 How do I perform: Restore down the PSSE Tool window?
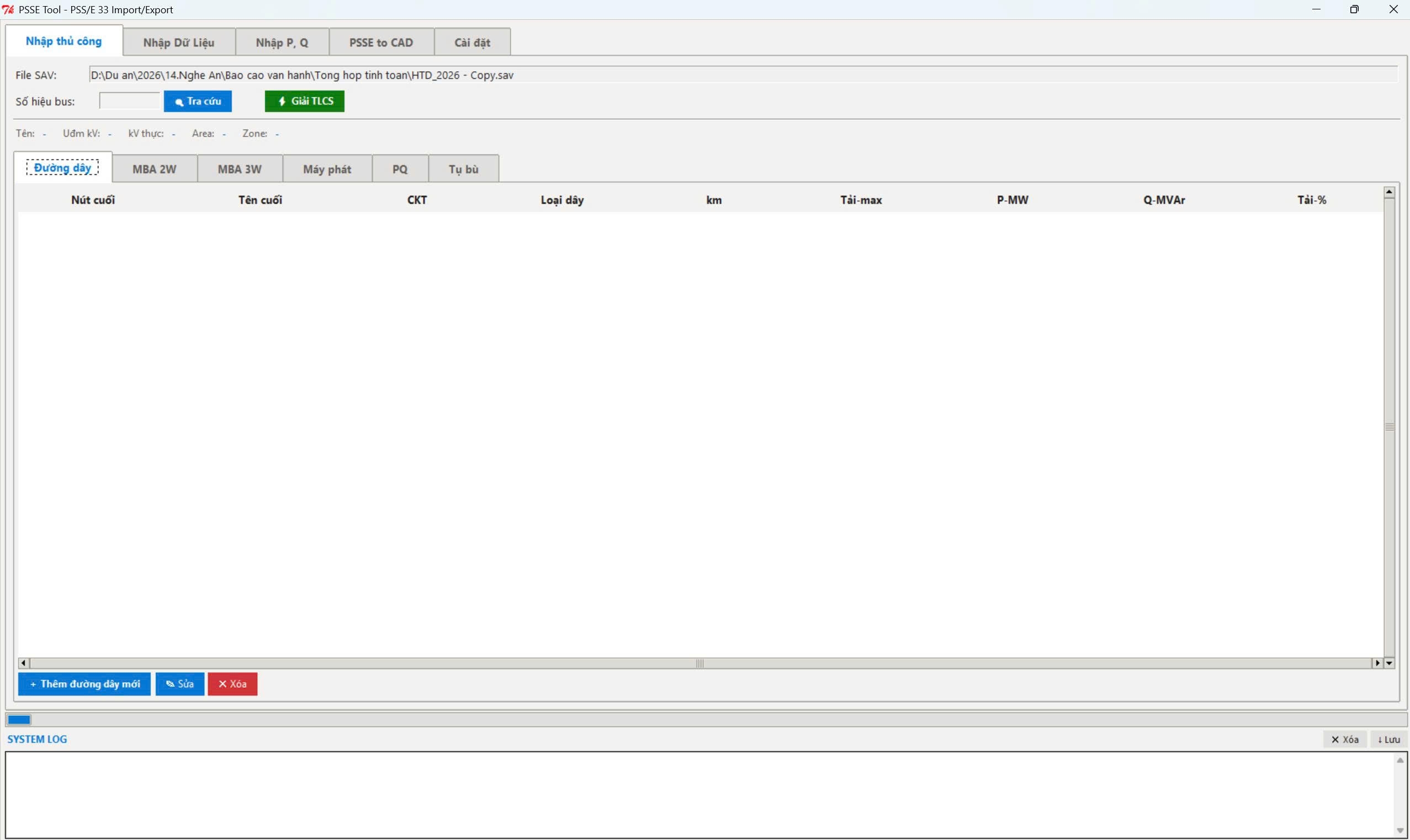pos(1354,9)
